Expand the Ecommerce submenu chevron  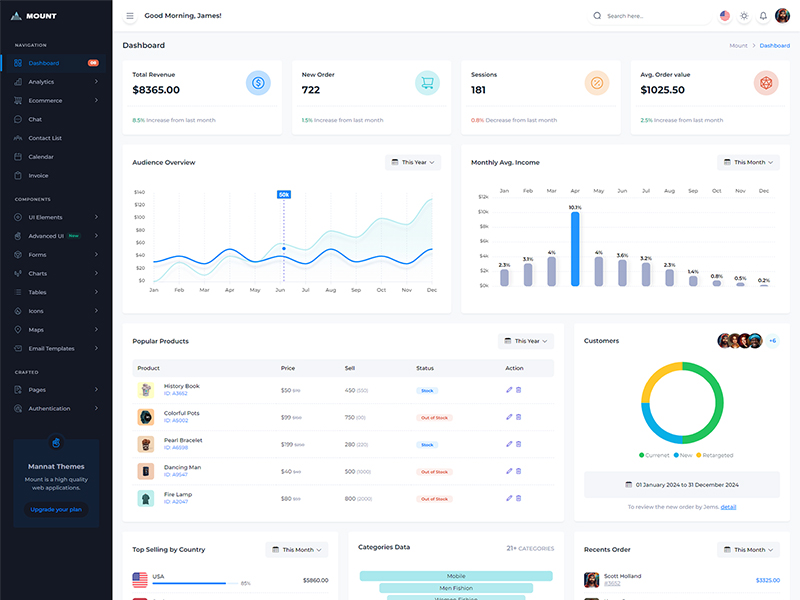[96, 101]
